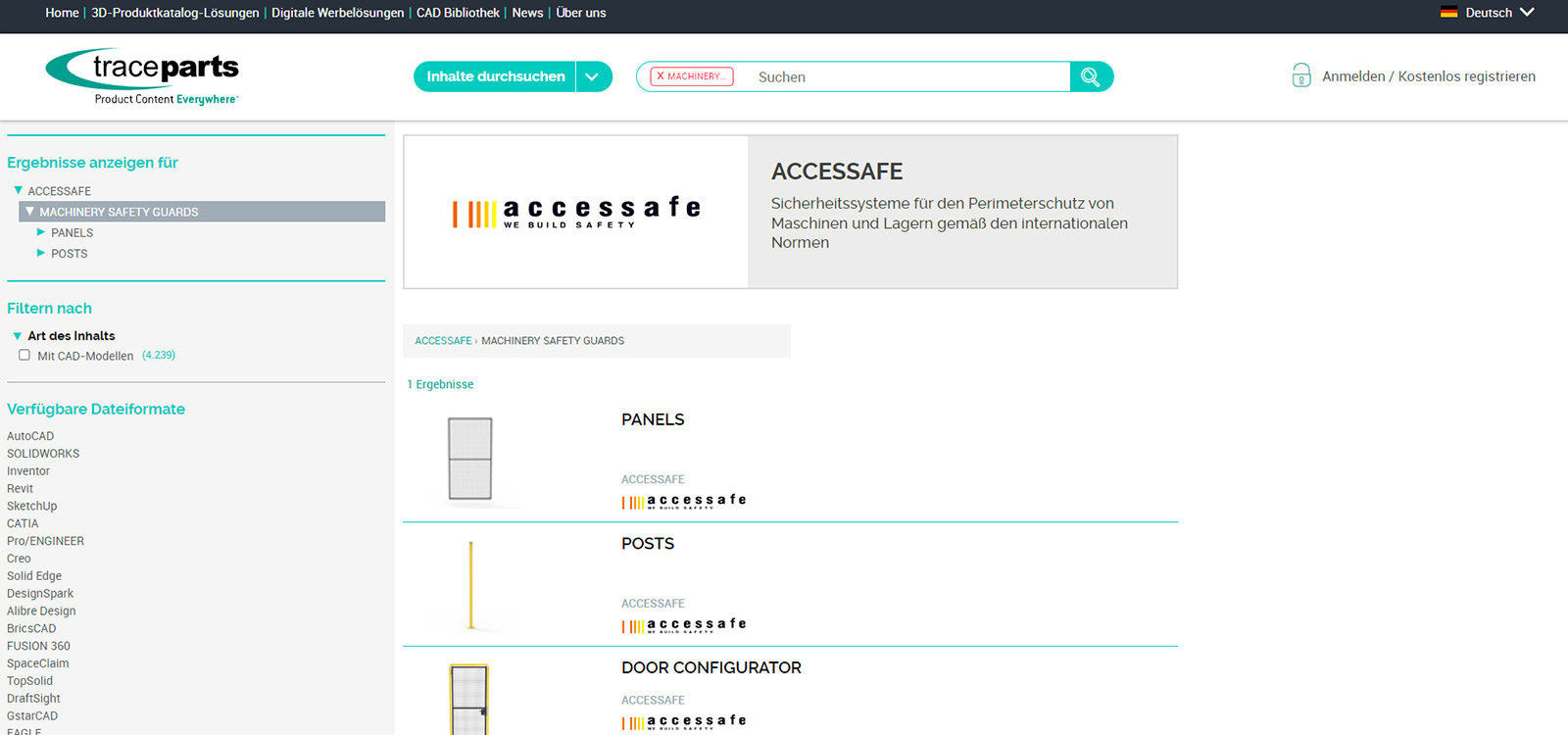Click ACCESSAFE in the breadcrumb
This screenshot has width=1568, height=735.
(443, 341)
